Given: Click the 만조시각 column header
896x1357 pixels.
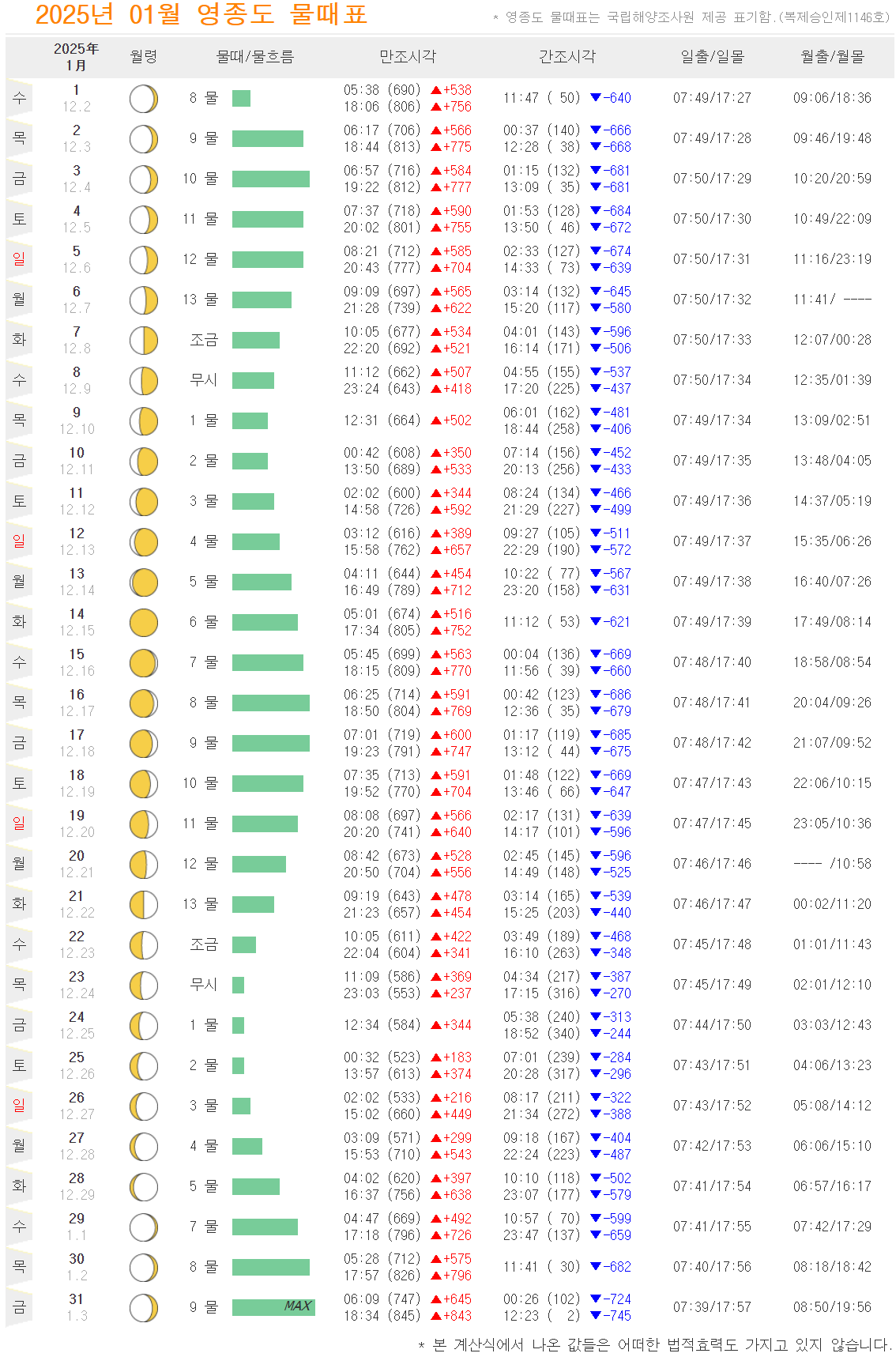Looking at the screenshot, I should click(408, 56).
